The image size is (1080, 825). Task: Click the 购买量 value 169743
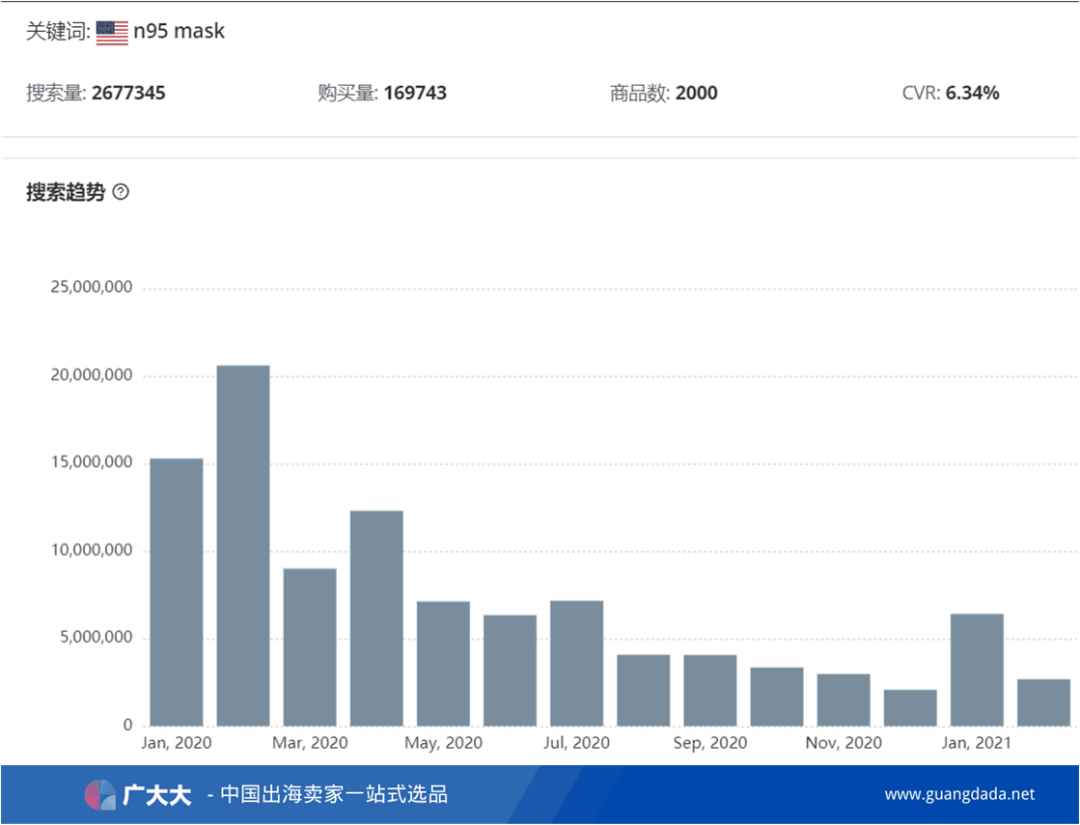click(415, 93)
